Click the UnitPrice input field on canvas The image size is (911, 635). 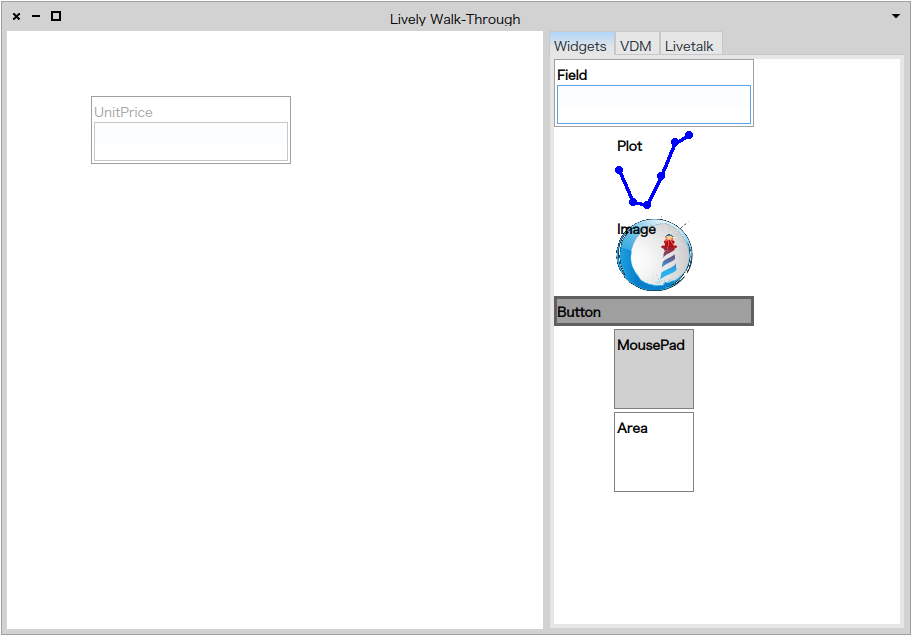point(191,141)
